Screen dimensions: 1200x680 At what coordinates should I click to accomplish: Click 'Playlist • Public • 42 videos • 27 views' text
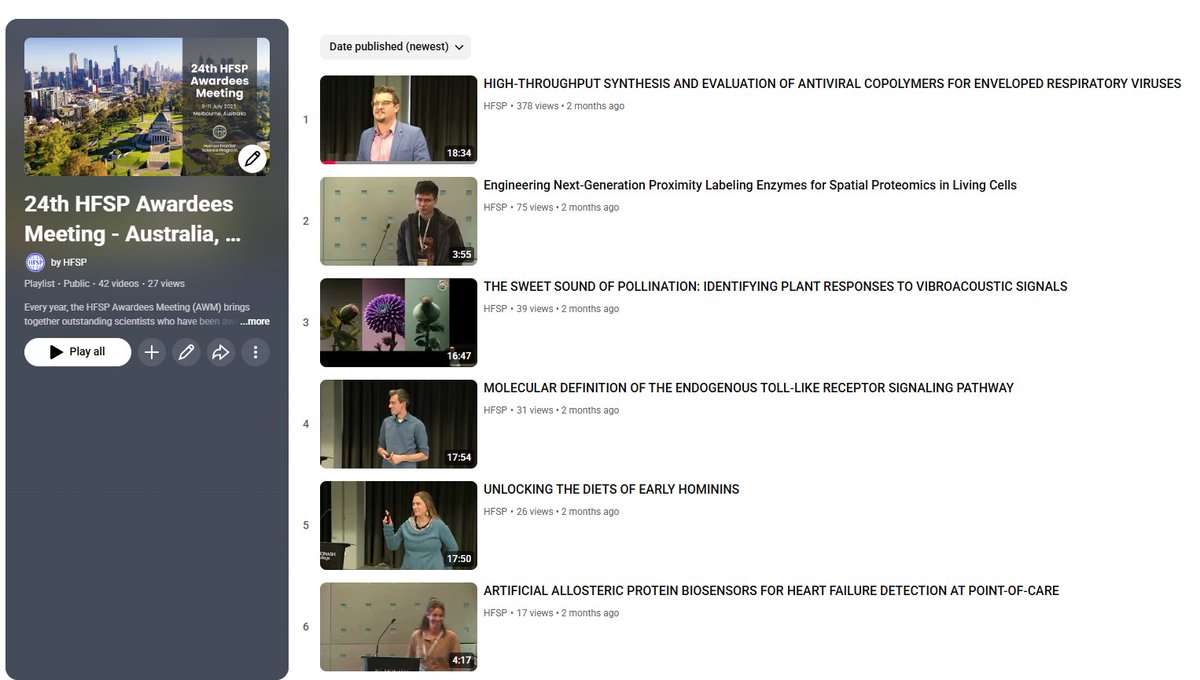(x=104, y=284)
